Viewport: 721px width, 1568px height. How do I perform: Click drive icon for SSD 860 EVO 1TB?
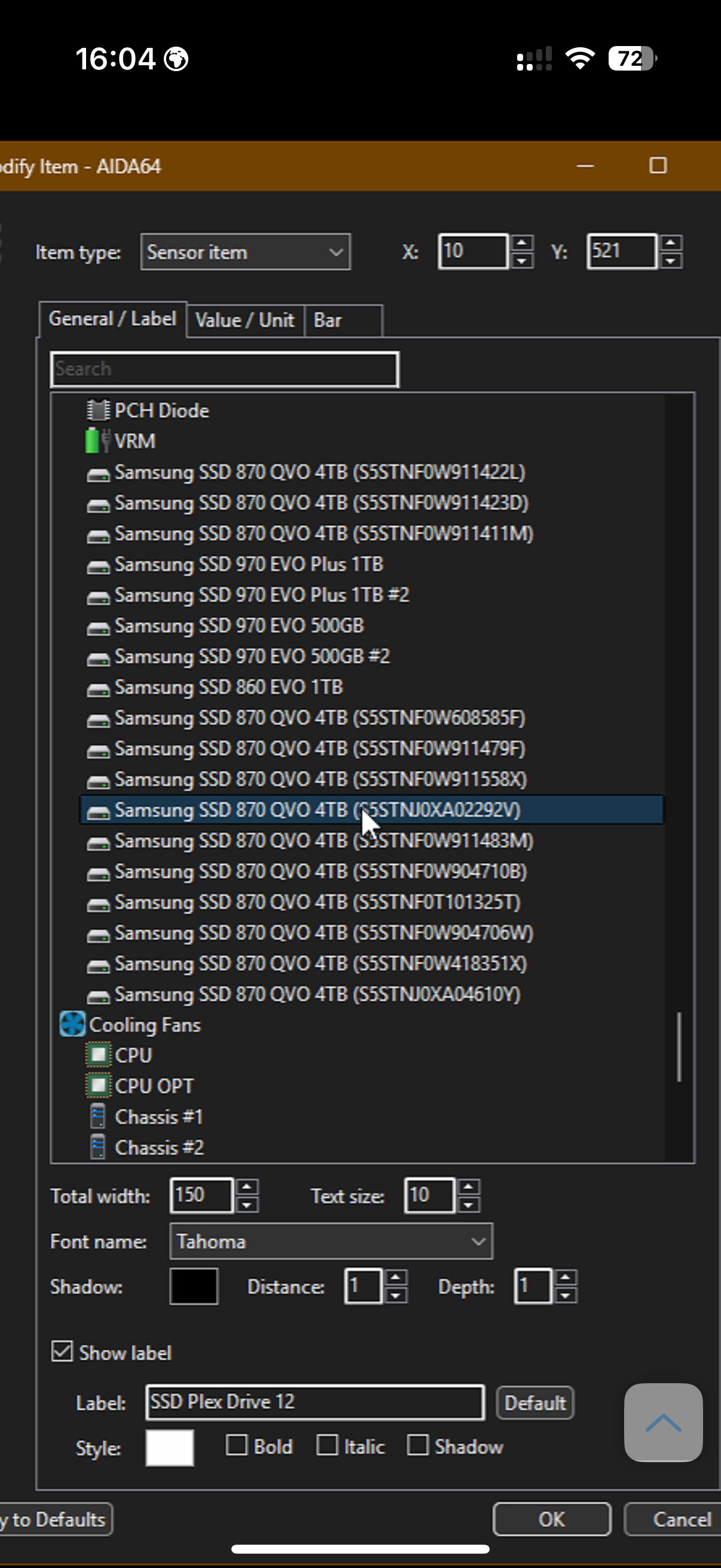coord(98,689)
